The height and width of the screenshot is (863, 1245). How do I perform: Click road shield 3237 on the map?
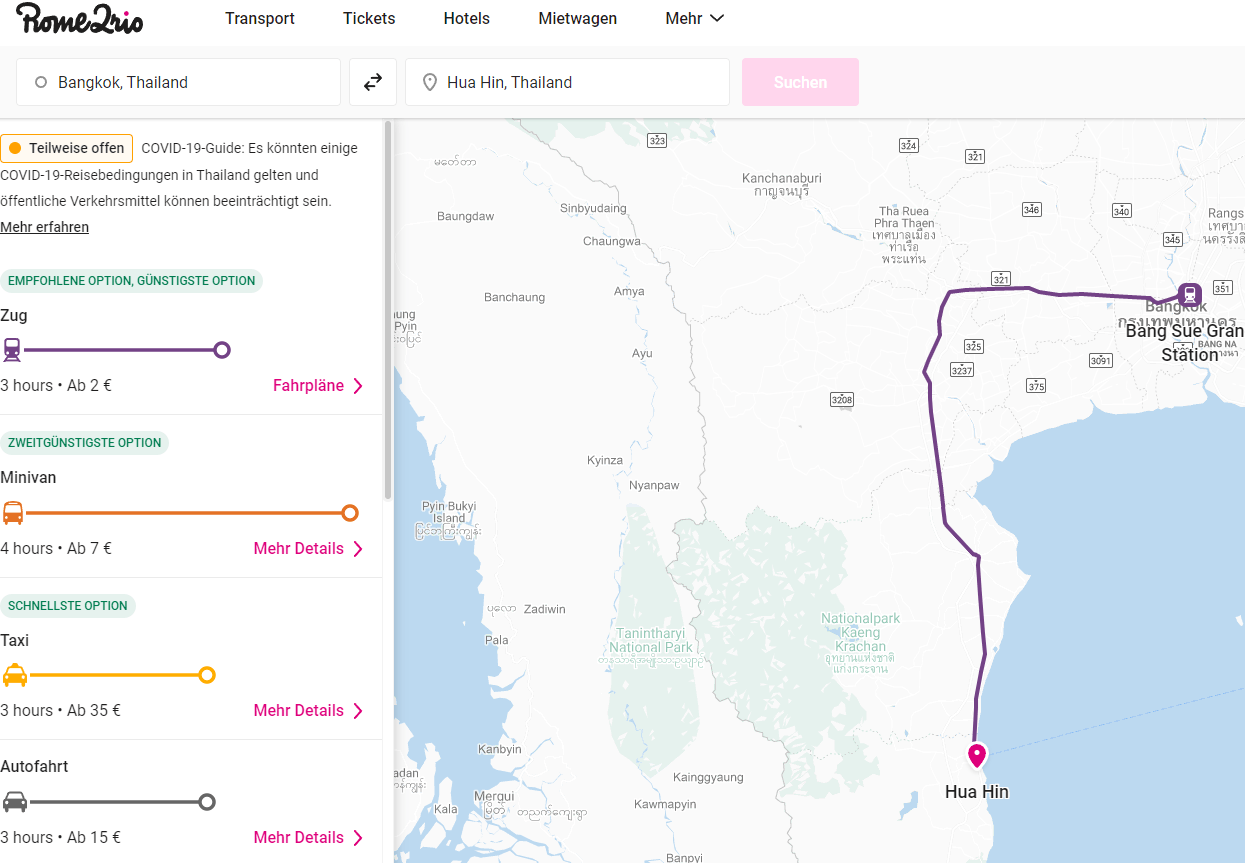point(961,370)
